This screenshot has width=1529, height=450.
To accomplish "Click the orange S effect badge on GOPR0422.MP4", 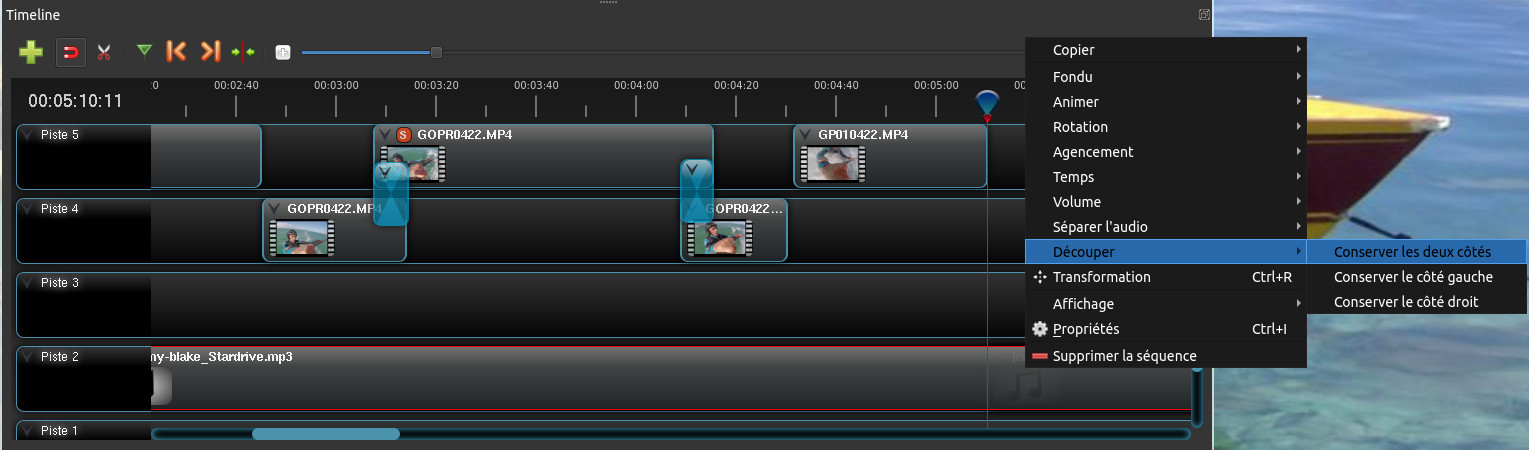I will click(404, 135).
